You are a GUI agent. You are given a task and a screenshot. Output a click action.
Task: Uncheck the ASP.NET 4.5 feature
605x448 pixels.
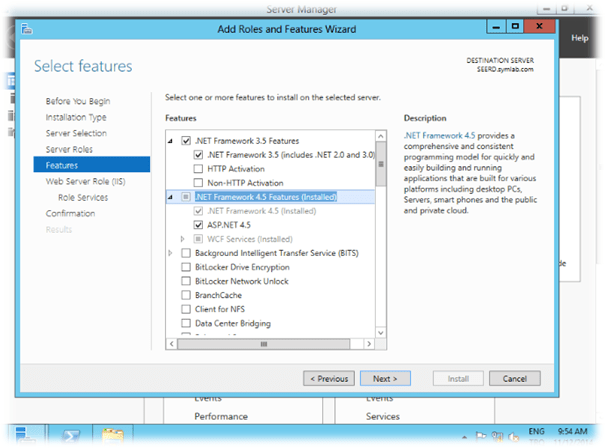[x=198, y=225]
